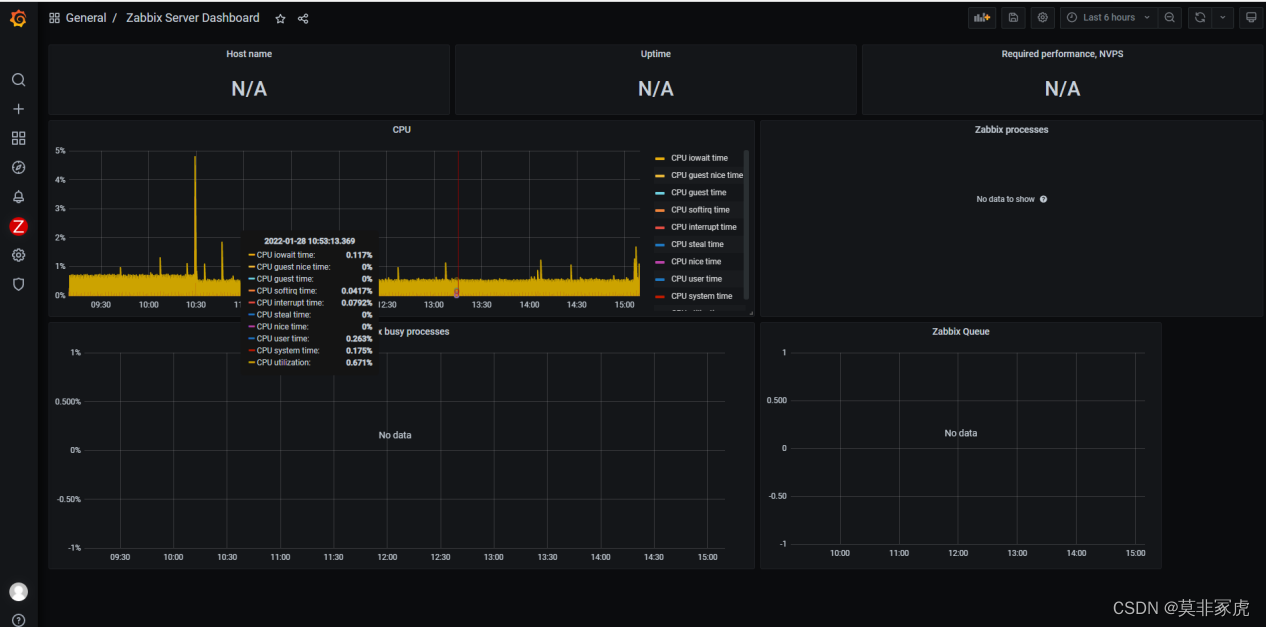Change color of CPU interrupt time swatch
Screen dimensions: 1266x627
pyautogui.click(x=659, y=227)
